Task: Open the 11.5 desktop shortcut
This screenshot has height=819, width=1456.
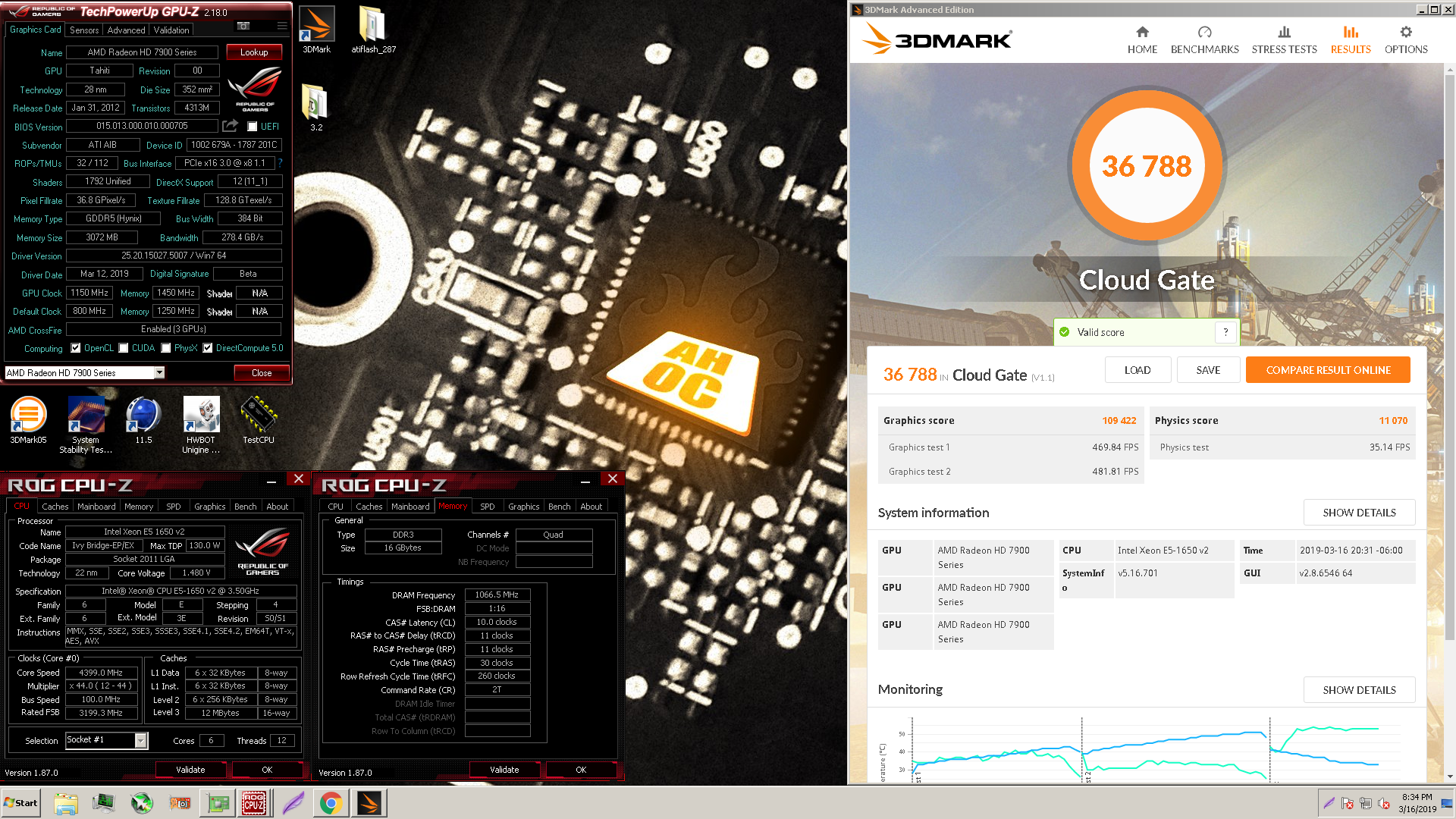Action: (x=143, y=421)
